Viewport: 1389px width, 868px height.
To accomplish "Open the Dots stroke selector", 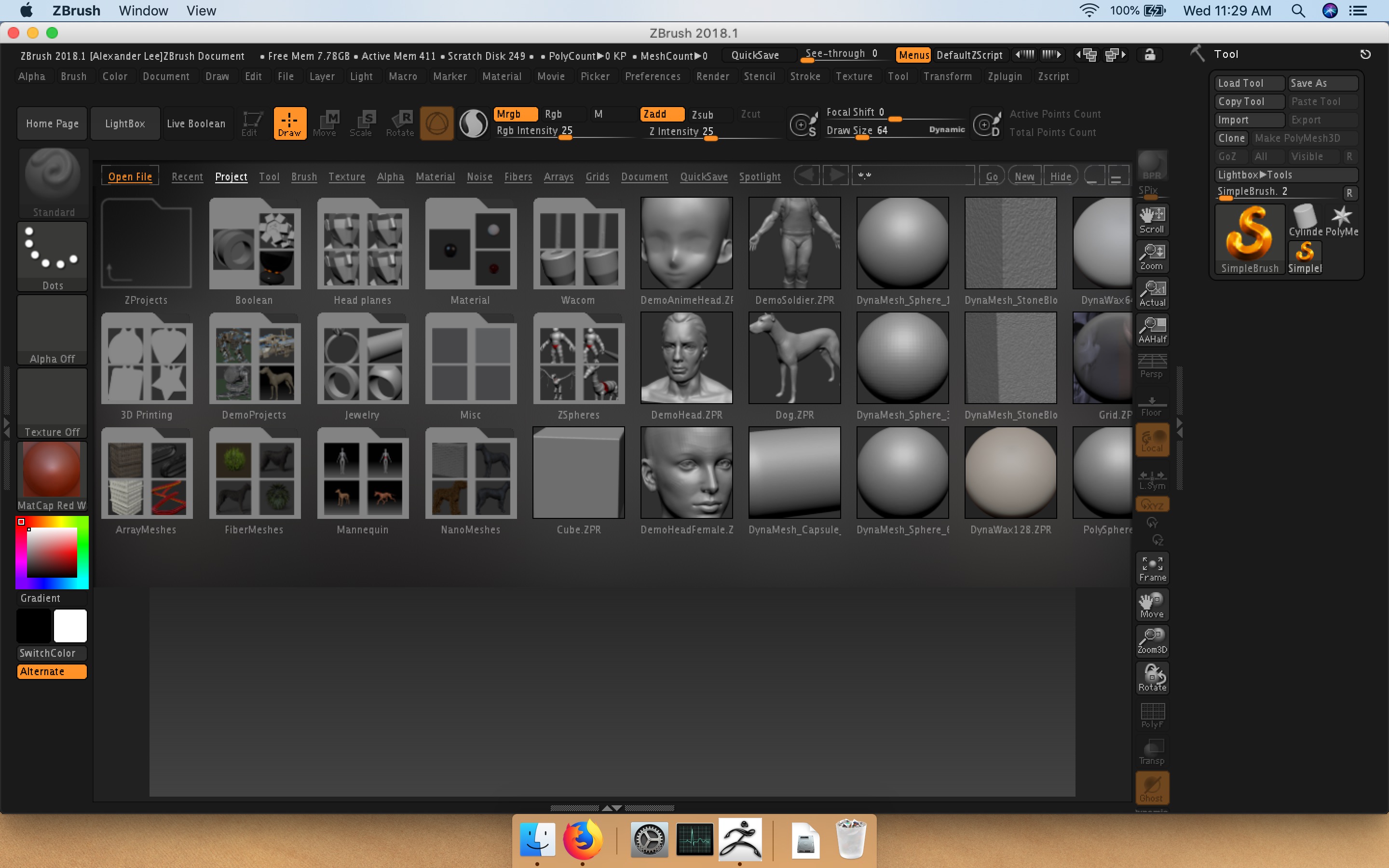I will pos(52,257).
